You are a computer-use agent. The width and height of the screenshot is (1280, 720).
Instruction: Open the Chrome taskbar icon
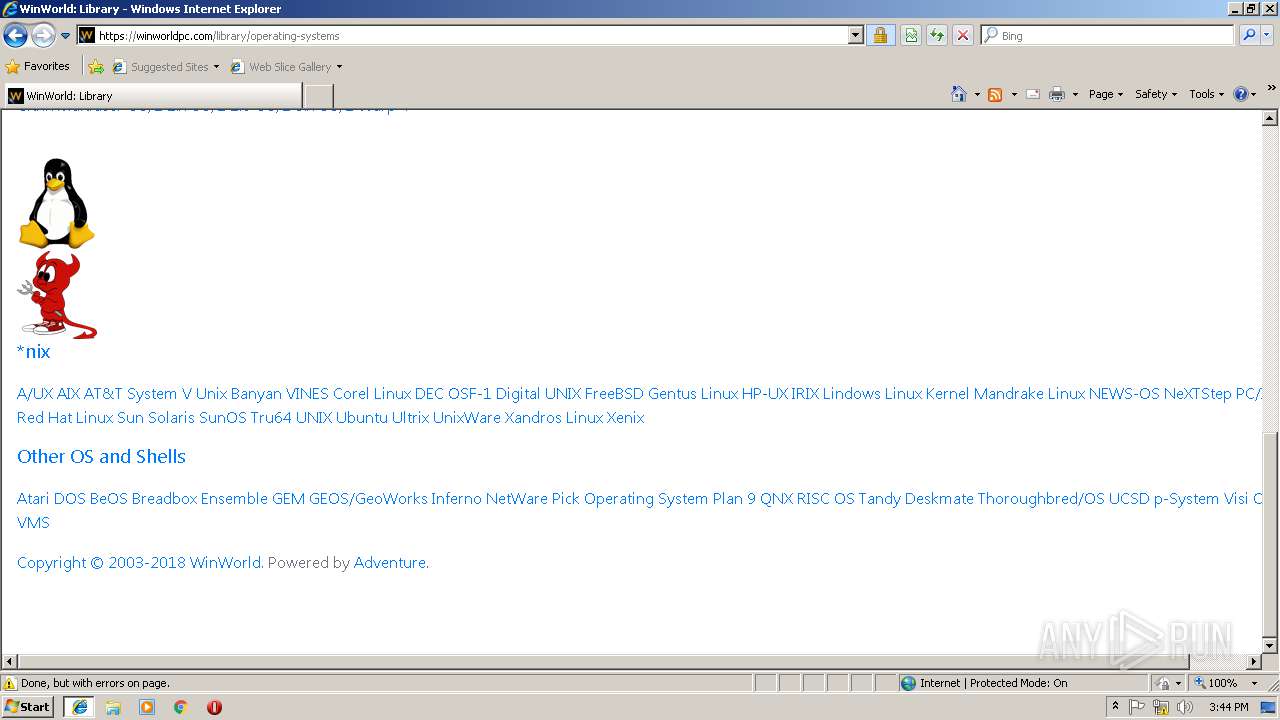point(180,707)
